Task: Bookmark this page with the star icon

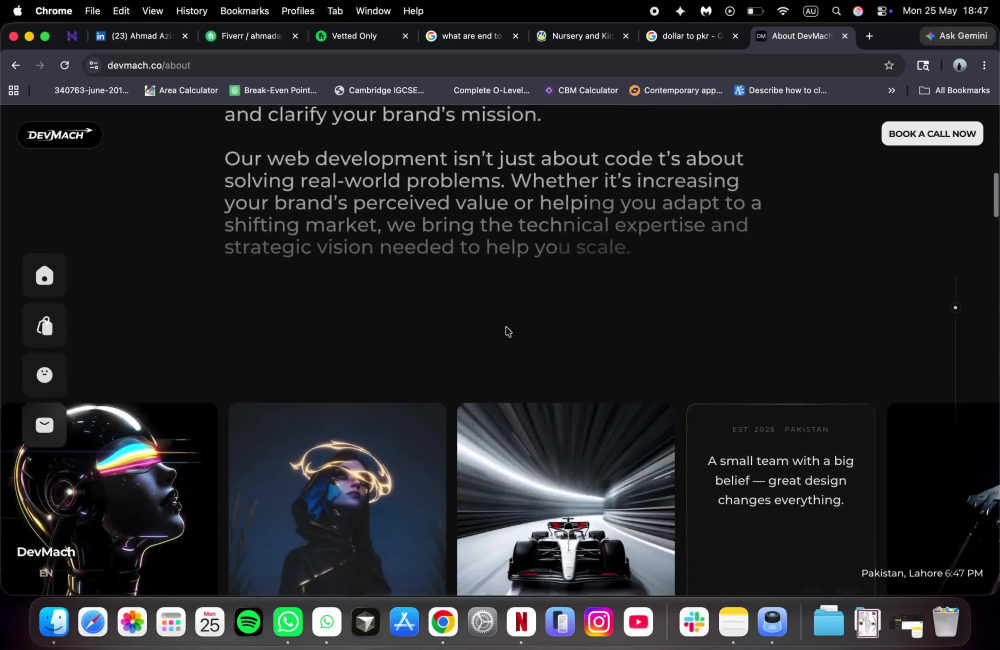Action: point(889,65)
